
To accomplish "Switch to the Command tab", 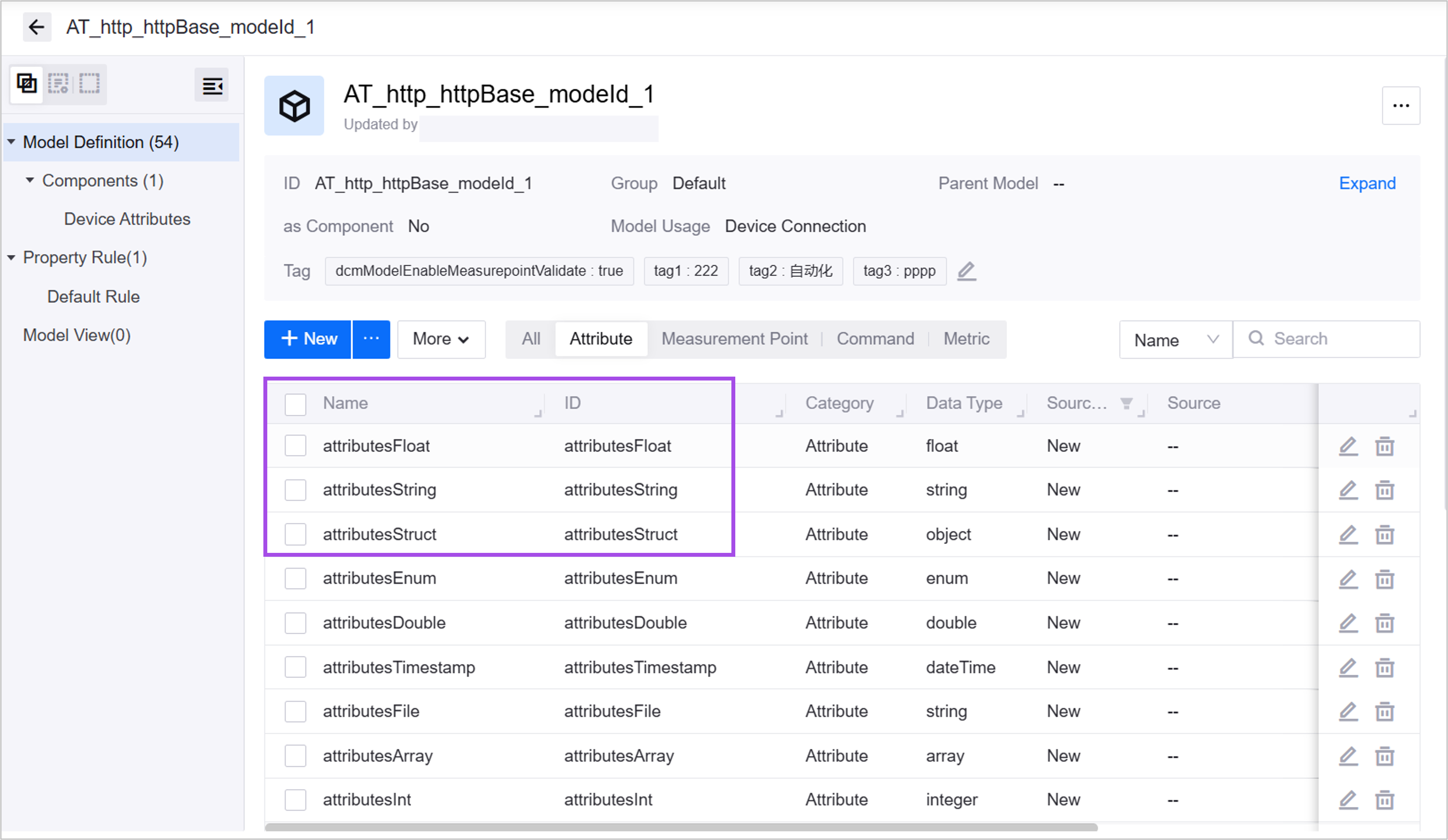I will [875, 339].
